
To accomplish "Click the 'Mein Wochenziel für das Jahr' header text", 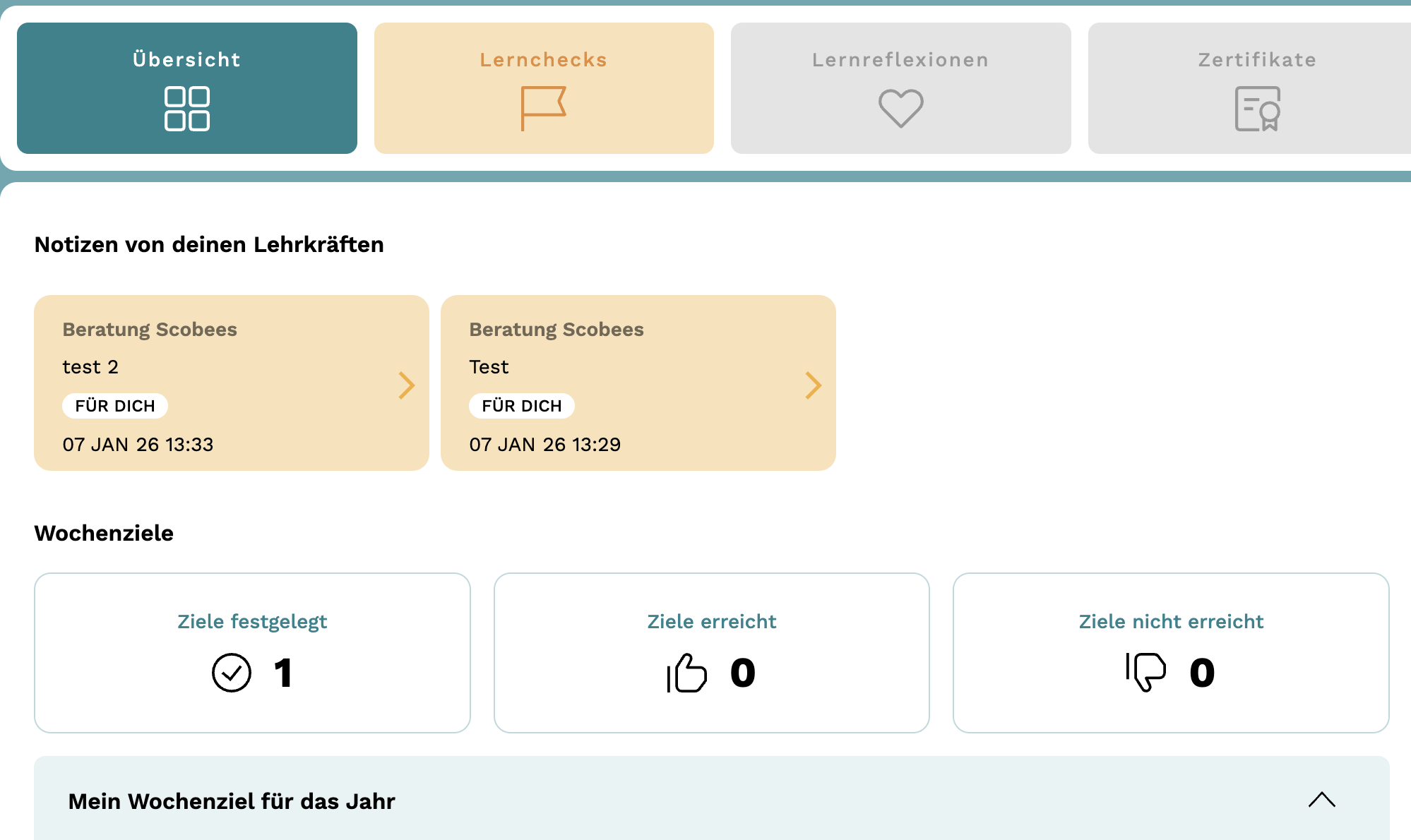I will pyautogui.click(x=232, y=801).
